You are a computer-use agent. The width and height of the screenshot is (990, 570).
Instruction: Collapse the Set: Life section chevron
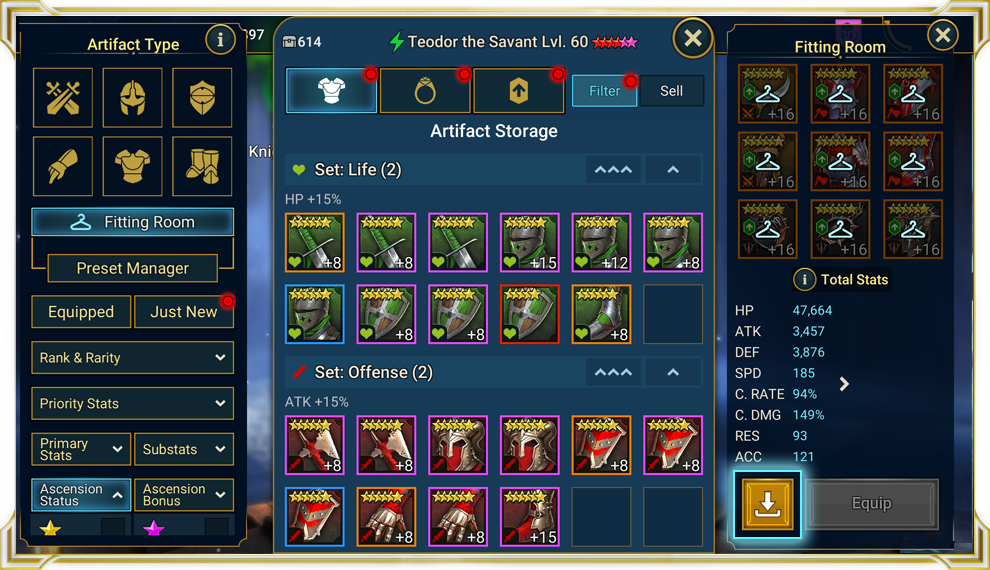tap(673, 170)
